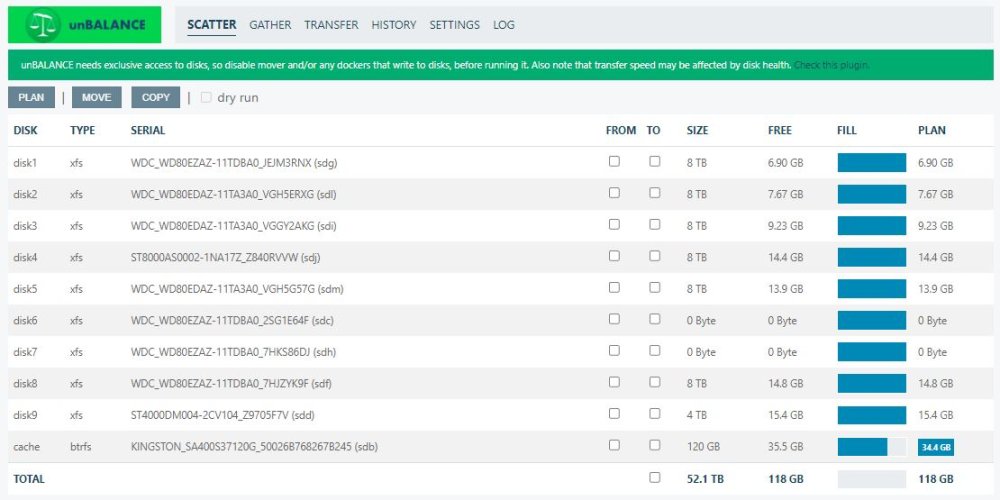Check TO box for disk9
This screenshot has height=500, width=1000.
tap(654, 414)
